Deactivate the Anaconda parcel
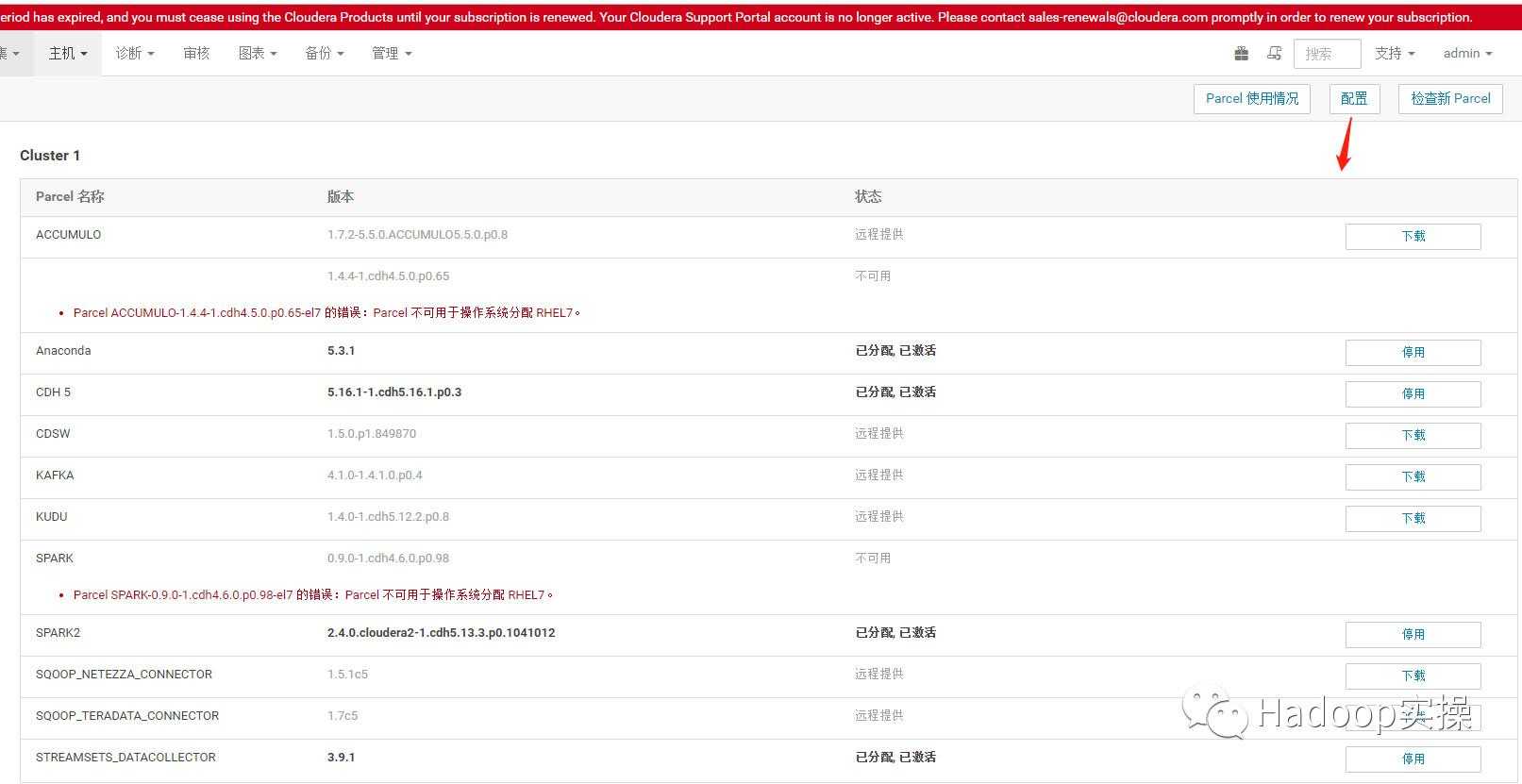The image size is (1522, 784). pyautogui.click(x=1413, y=353)
